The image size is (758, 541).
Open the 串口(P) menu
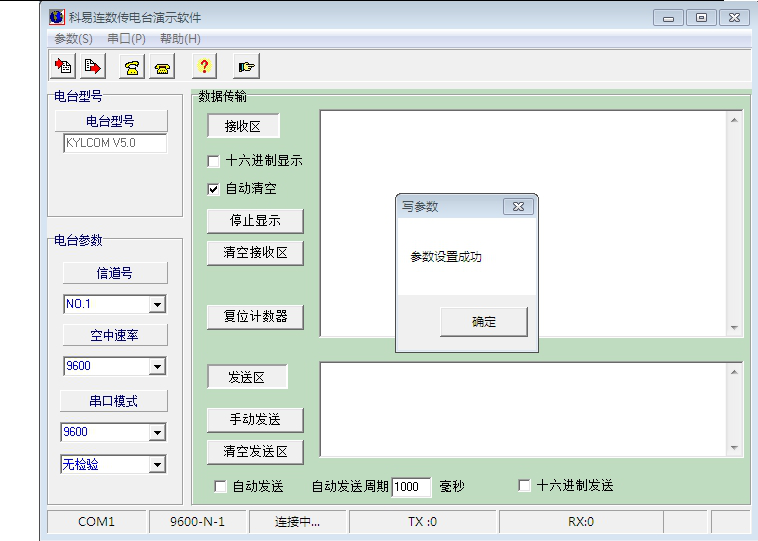click(126, 39)
